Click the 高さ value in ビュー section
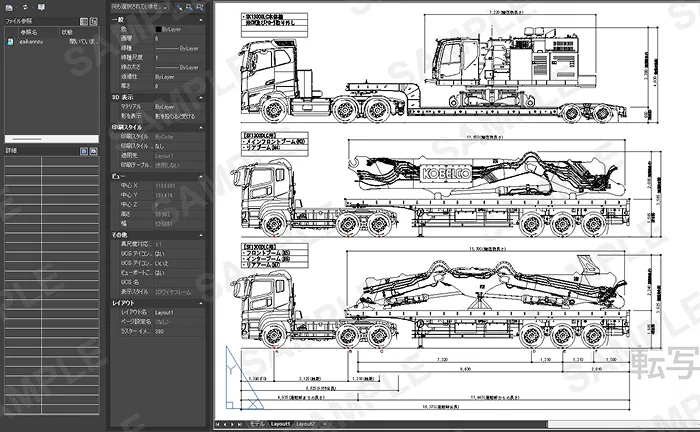 (179, 215)
